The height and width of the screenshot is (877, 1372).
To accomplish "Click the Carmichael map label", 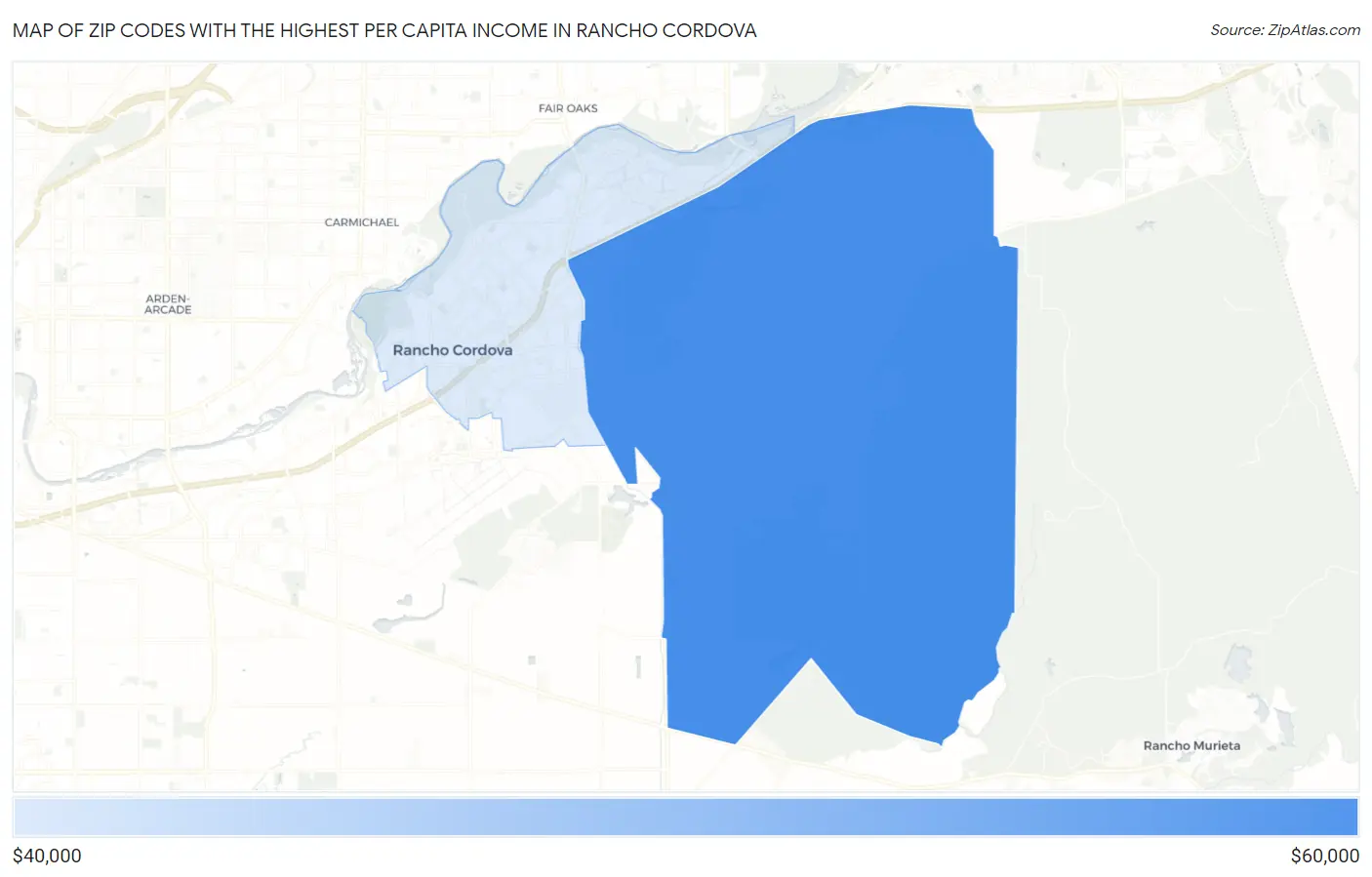I will [x=362, y=222].
